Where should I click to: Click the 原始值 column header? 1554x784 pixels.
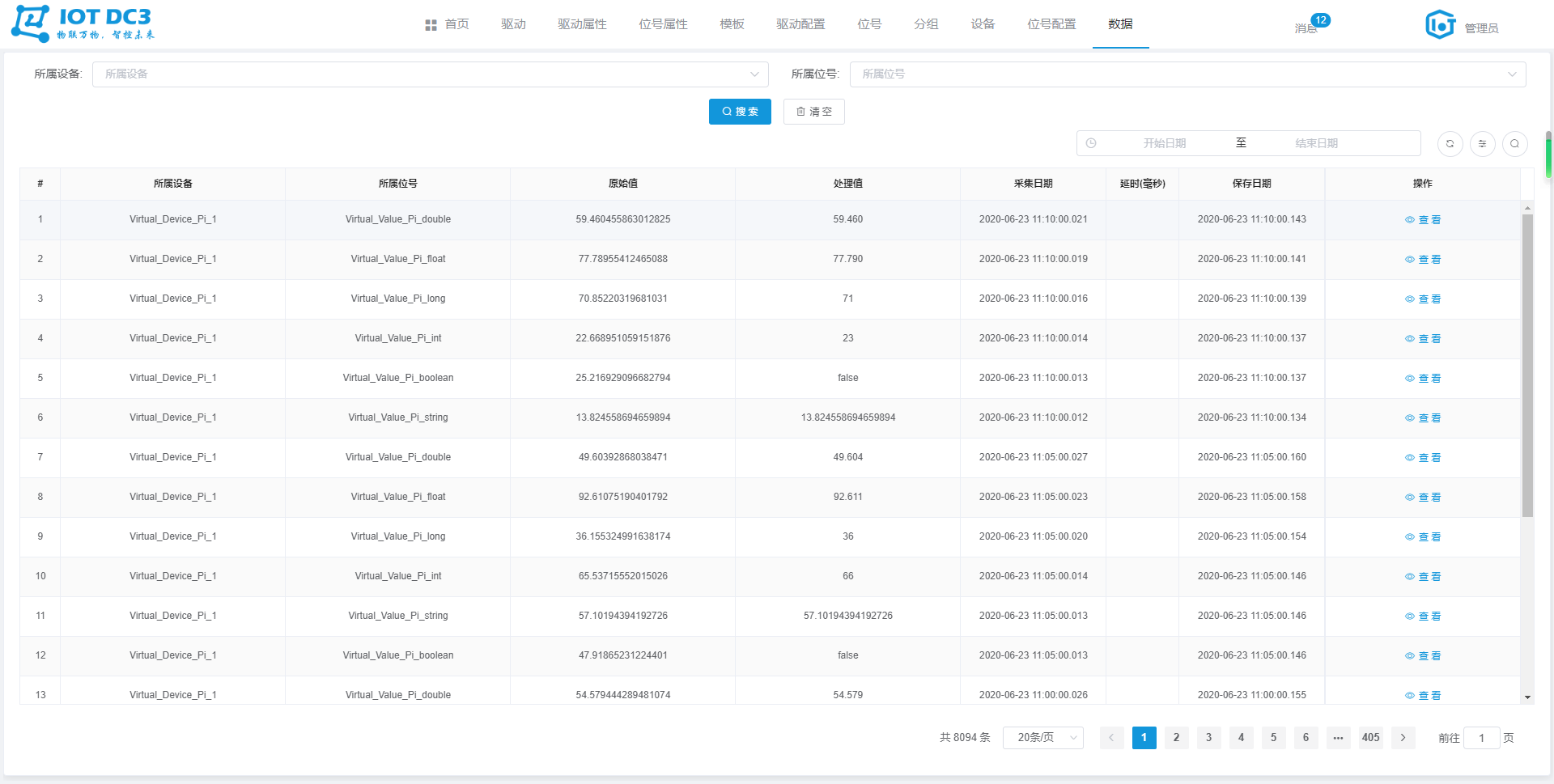622,184
